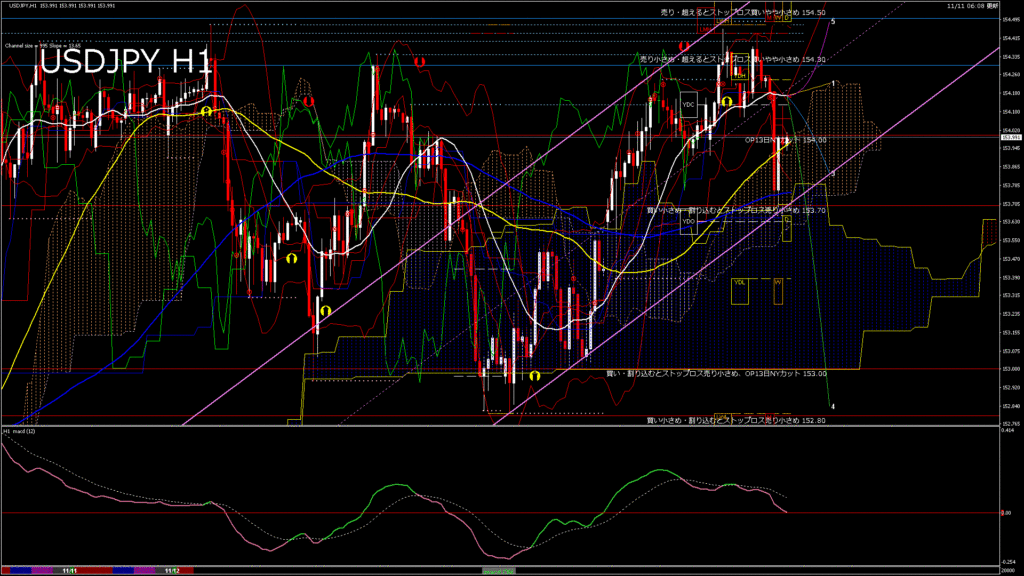
Task: Click the YDO box near the 153.70 line
Action: pos(689,221)
